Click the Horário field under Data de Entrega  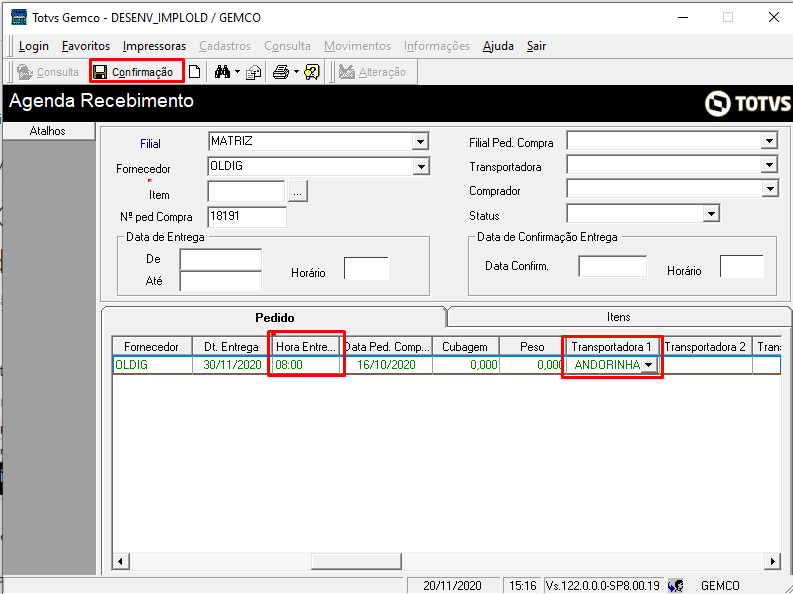366,268
